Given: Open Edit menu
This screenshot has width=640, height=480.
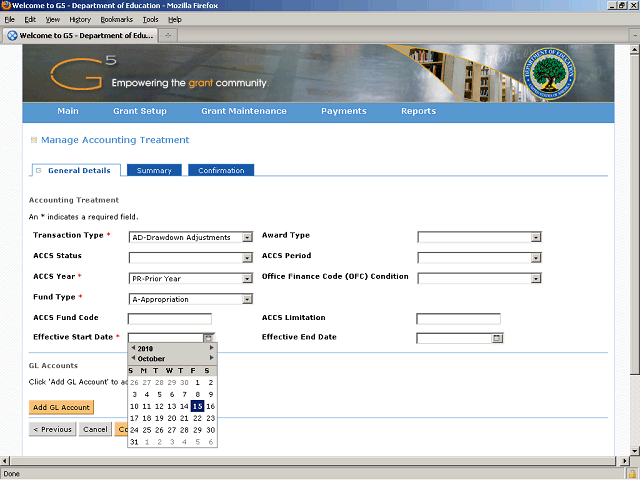Looking at the screenshot, I should 30,20.
